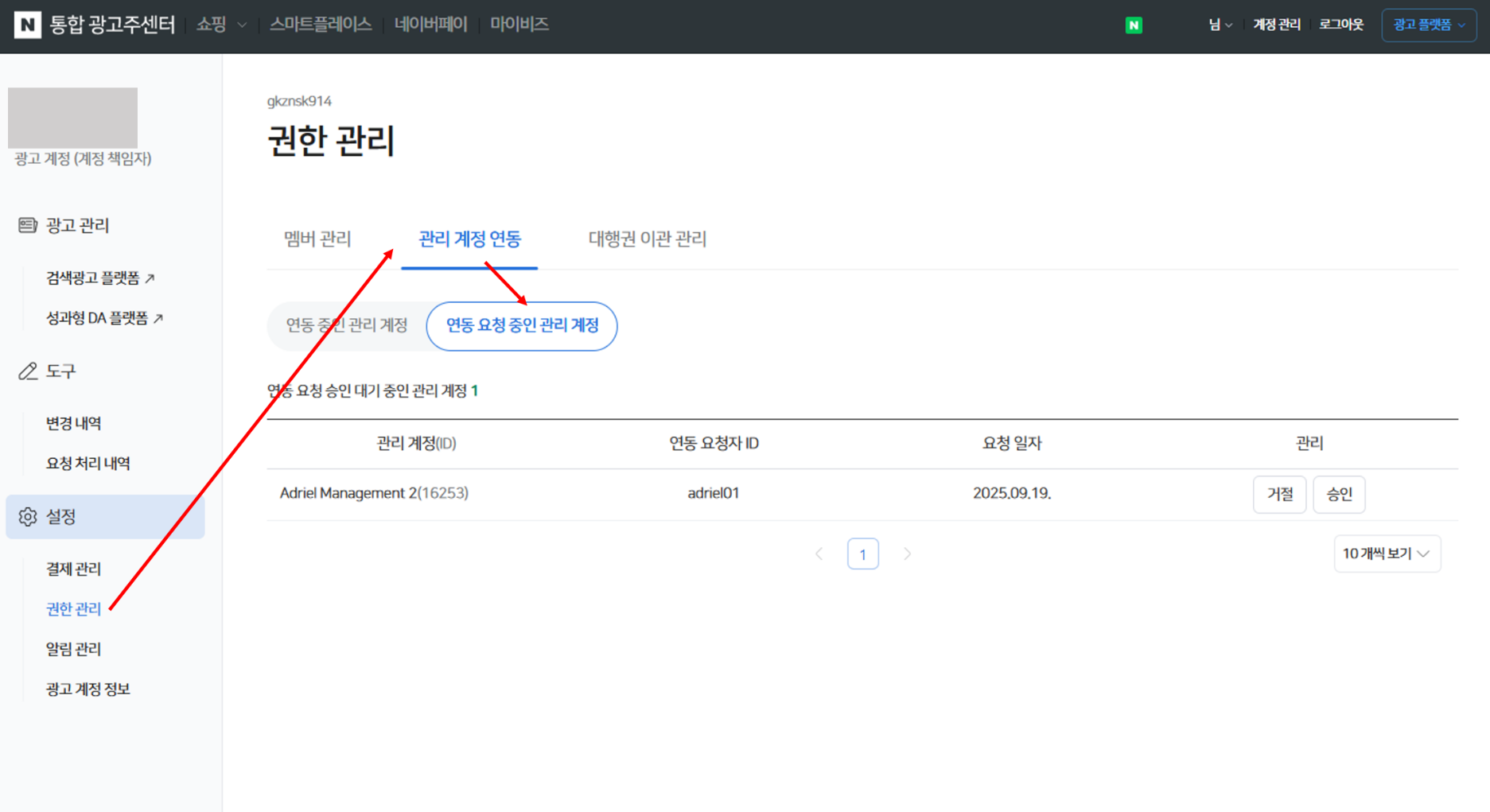Go to the previous page arrow
This screenshot has height=812, width=1490.
819,554
